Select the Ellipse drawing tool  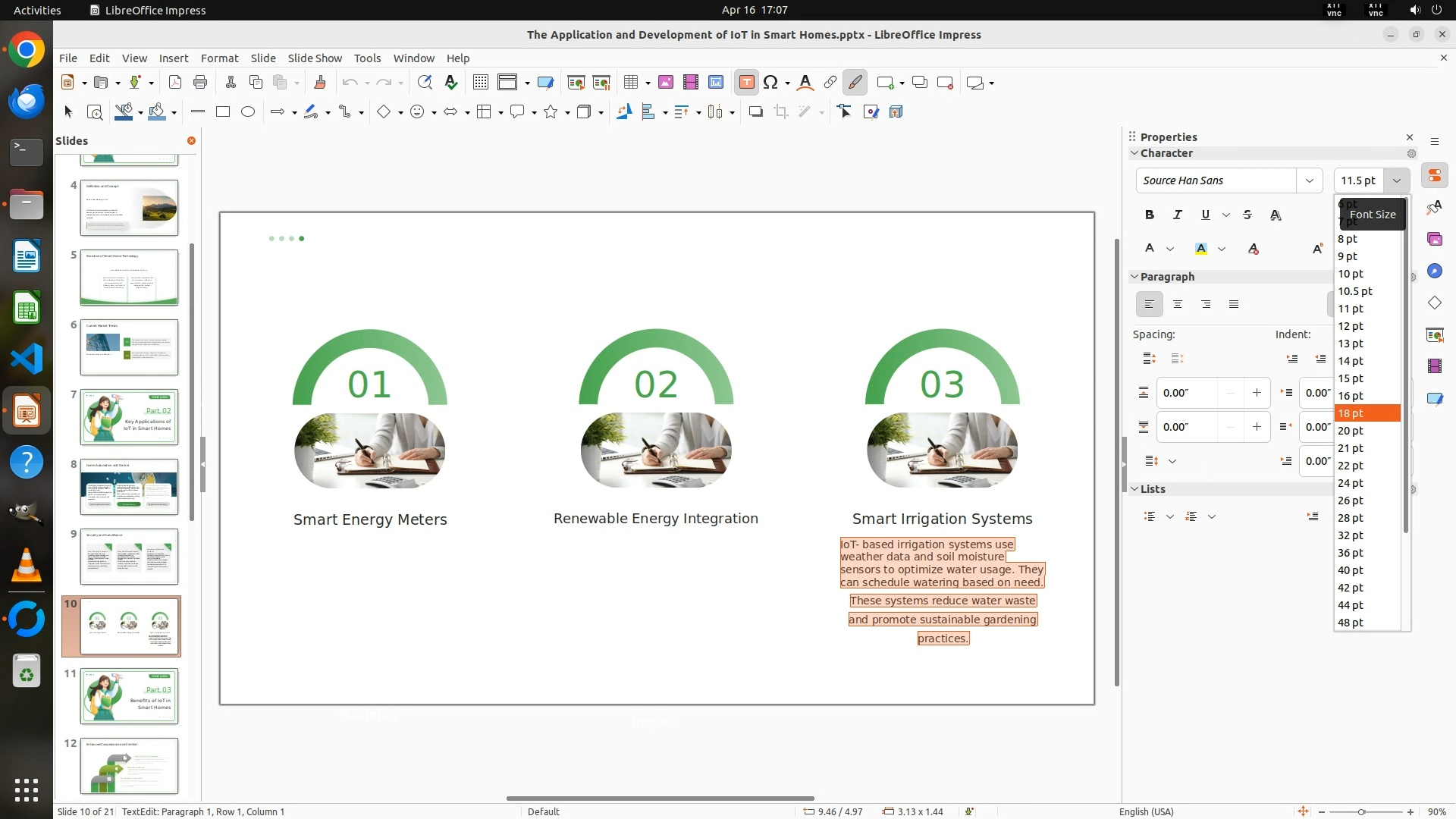pos(248,112)
